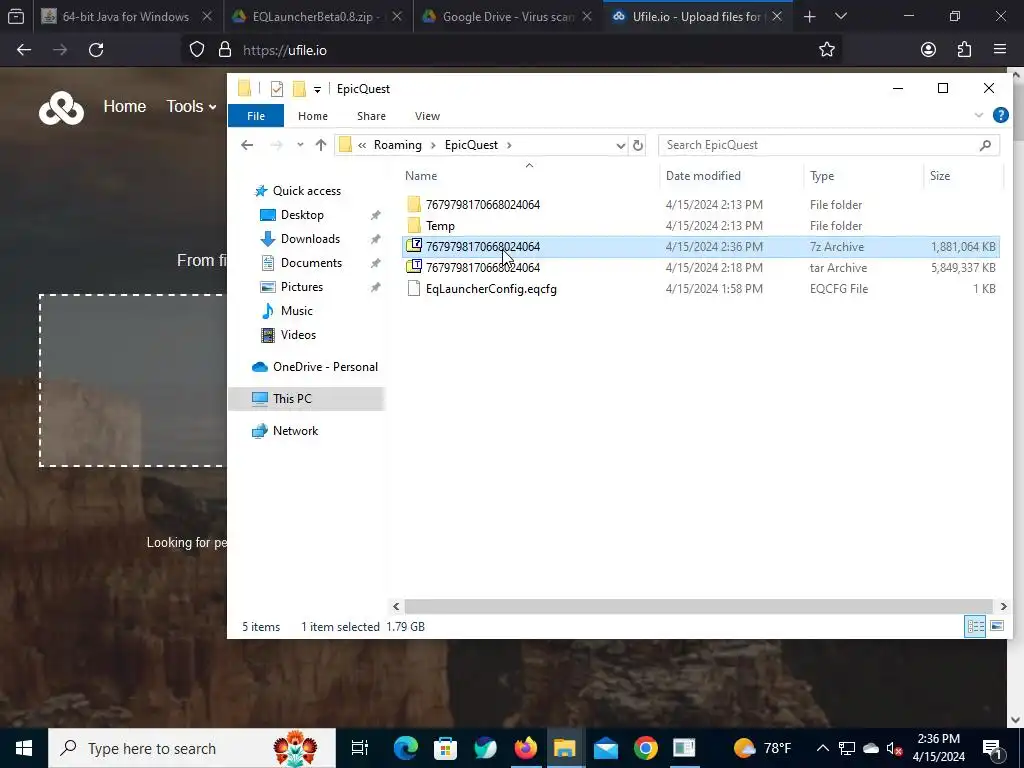Sort files by Type column
This screenshot has height=768, width=1024.
point(822,176)
